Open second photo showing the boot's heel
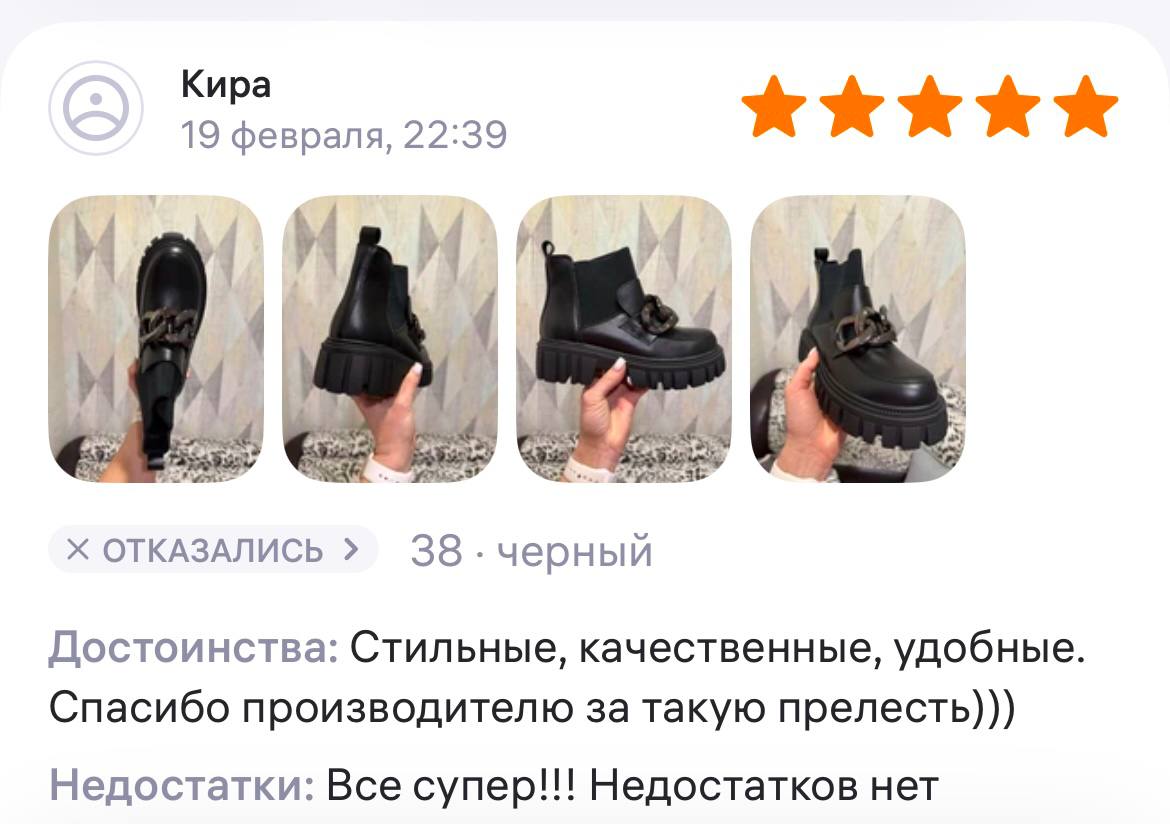Screen dimensions: 1170x824 point(390,339)
